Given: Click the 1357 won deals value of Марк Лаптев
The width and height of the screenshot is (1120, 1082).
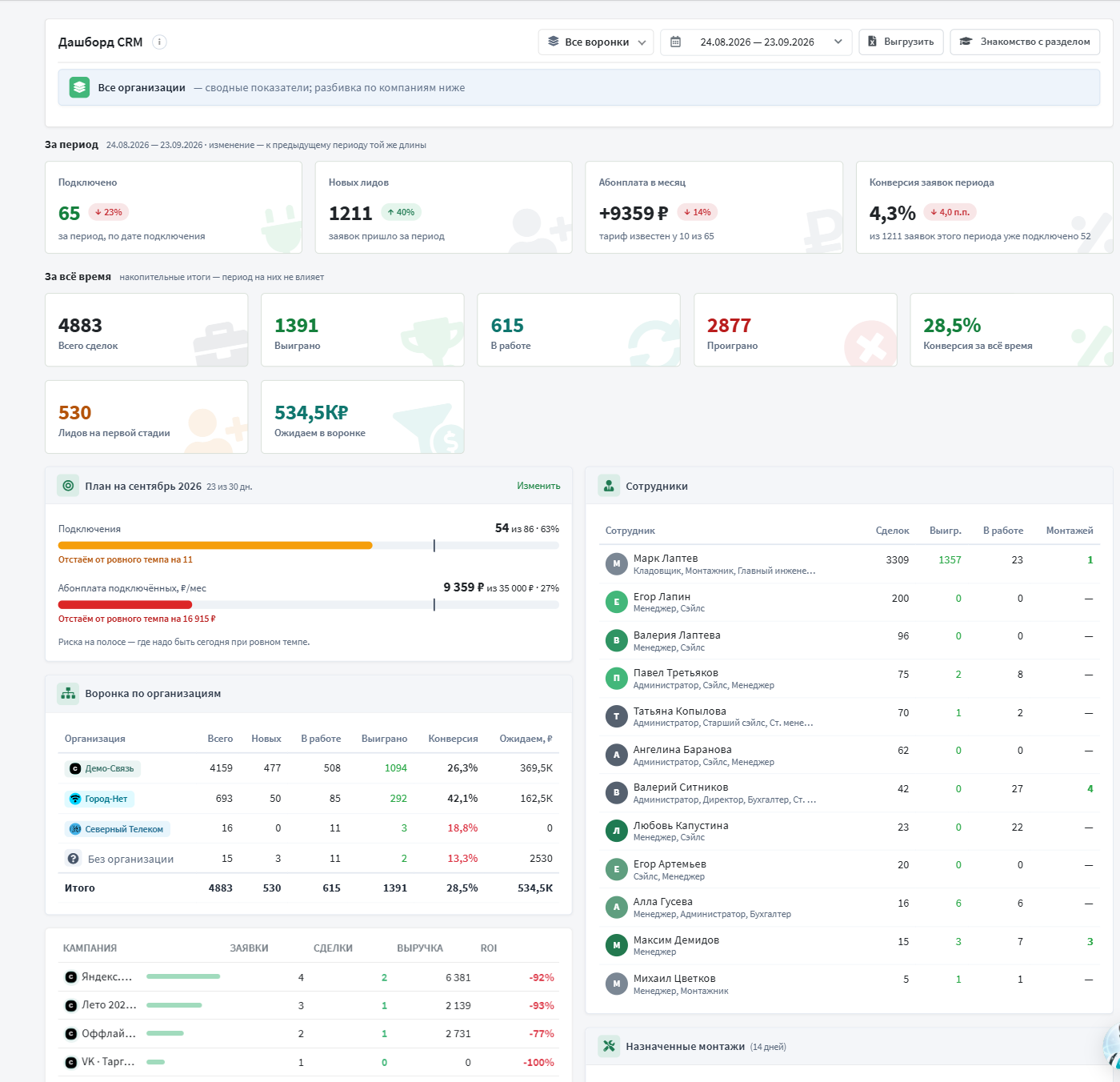Looking at the screenshot, I should point(950,560).
